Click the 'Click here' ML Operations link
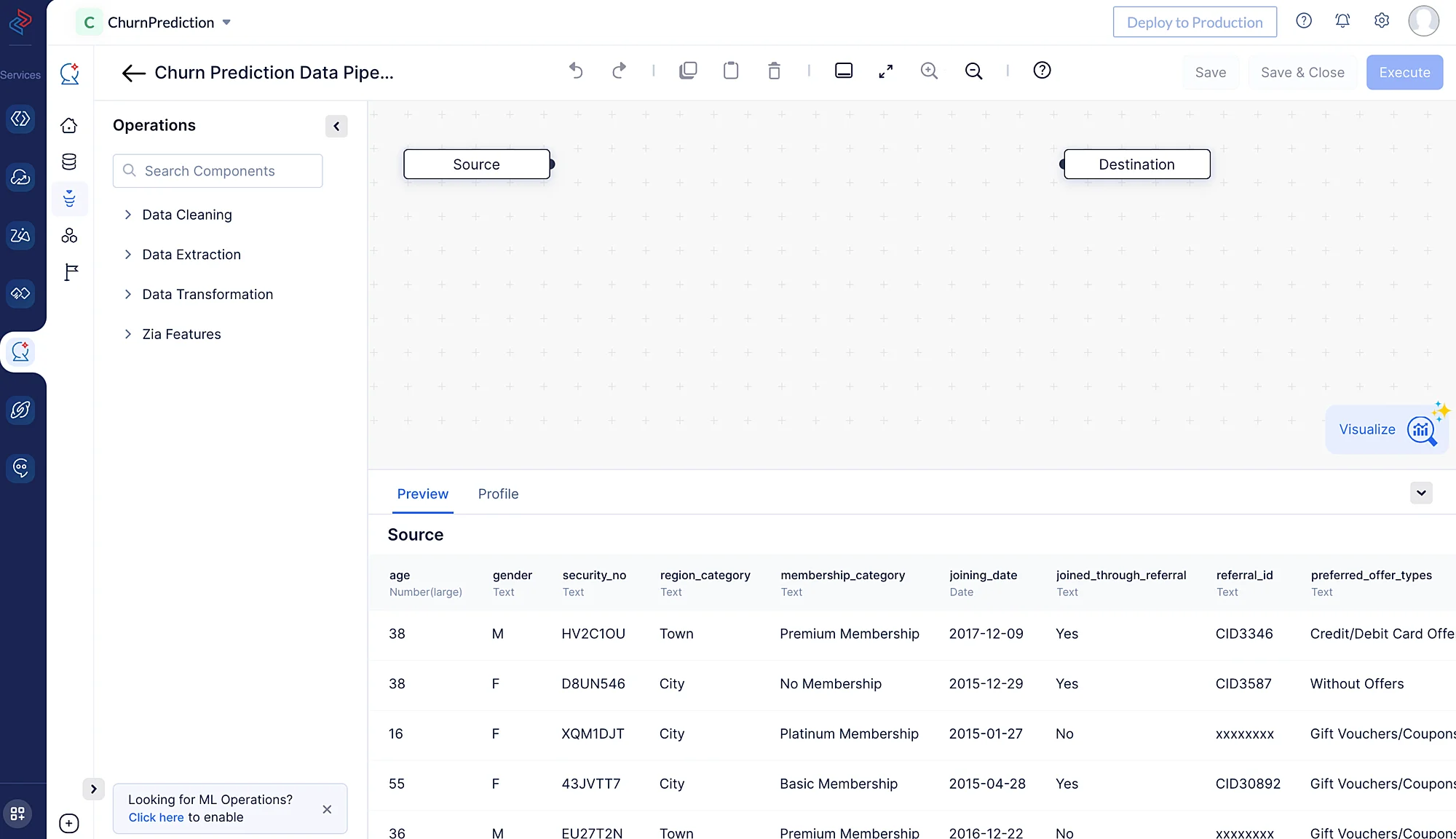The width and height of the screenshot is (1456, 839). pos(156,817)
